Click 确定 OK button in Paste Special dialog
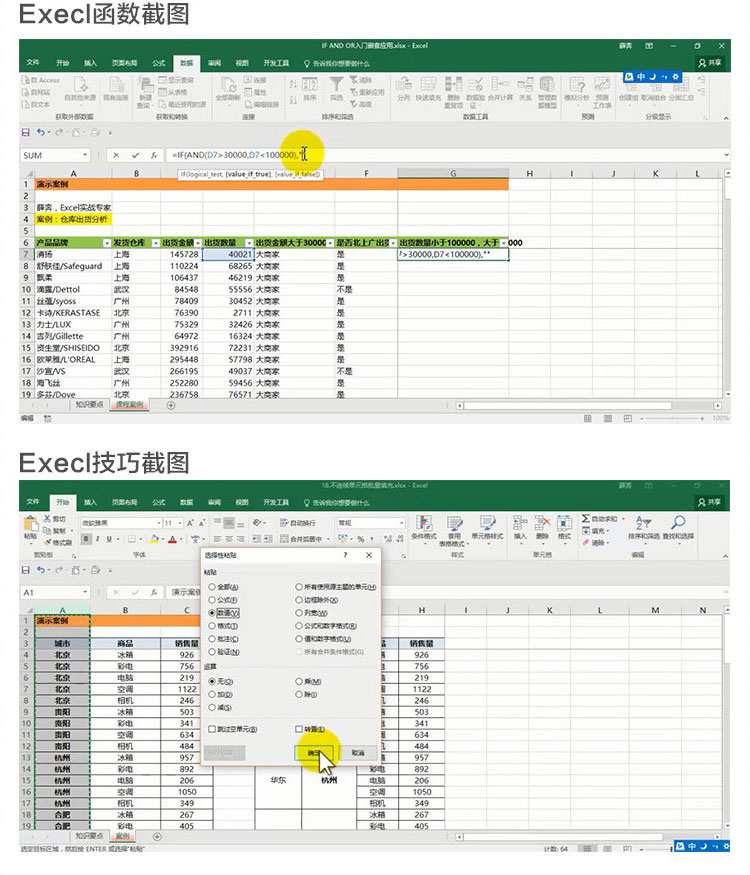The height and width of the screenshot is (875, 750). coord(314,753)
